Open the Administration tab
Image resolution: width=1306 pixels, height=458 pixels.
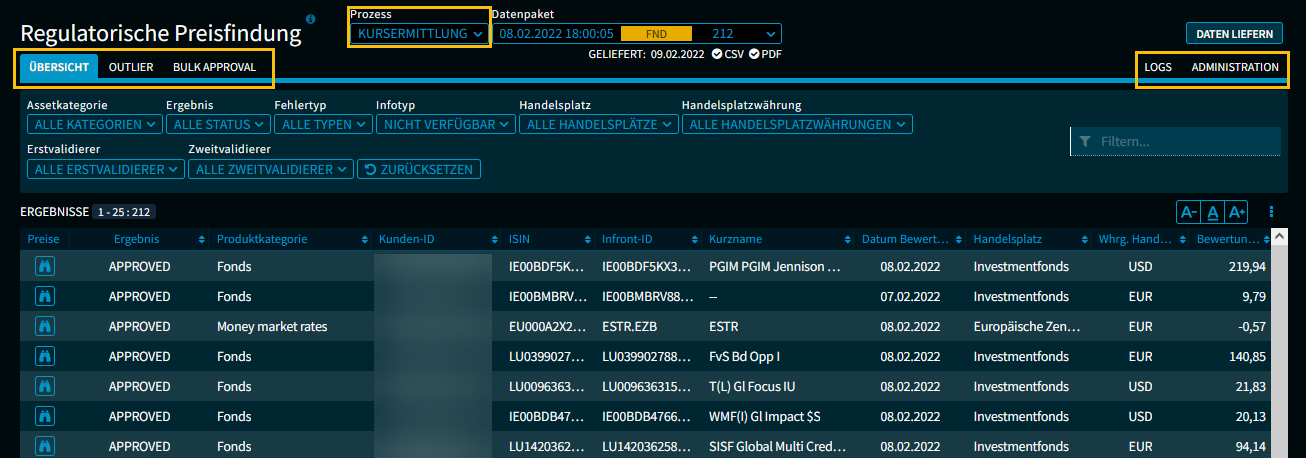tap(1235, 67)
